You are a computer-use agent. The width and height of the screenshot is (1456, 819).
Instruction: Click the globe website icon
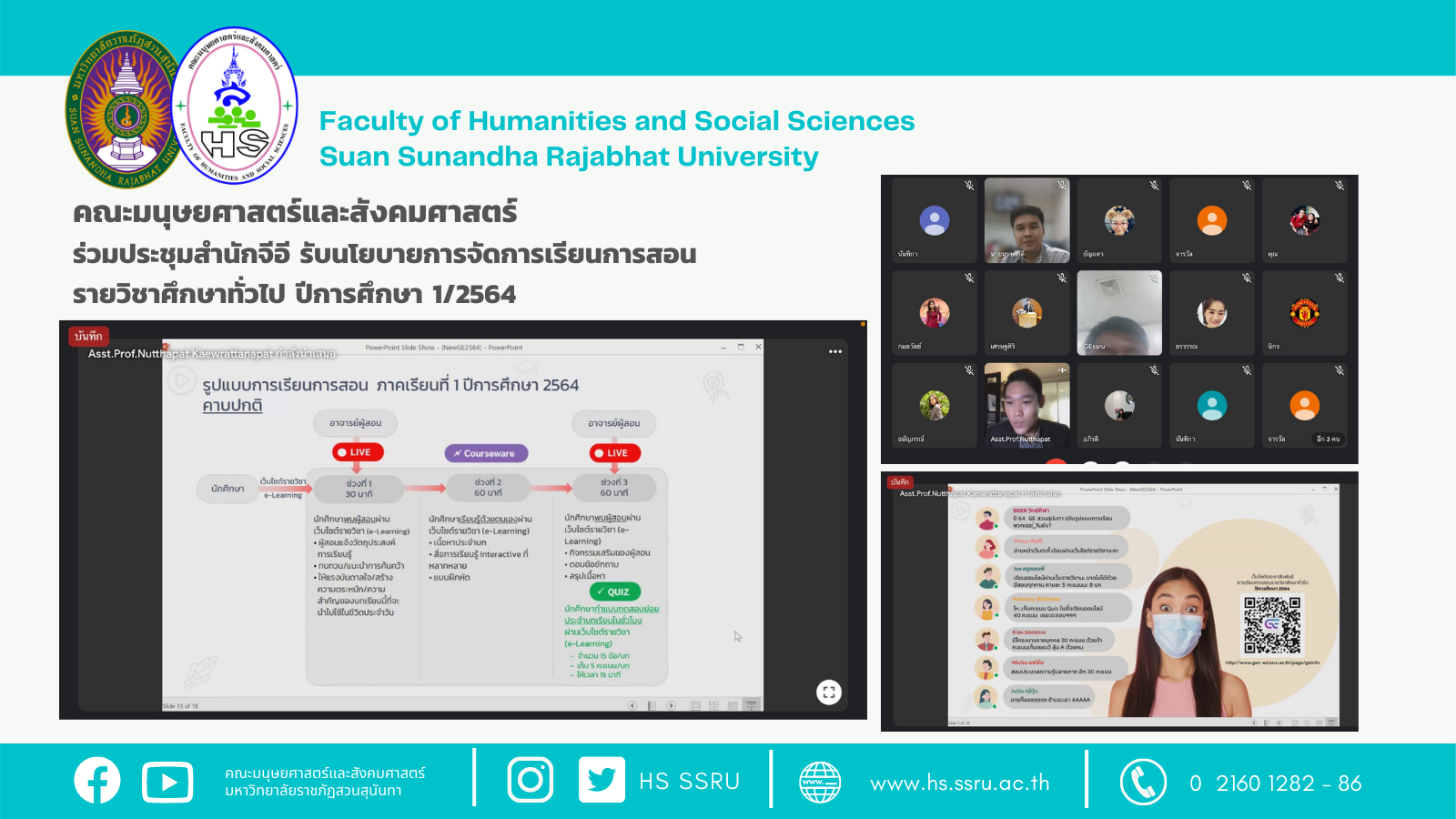[x=819, y=783]
